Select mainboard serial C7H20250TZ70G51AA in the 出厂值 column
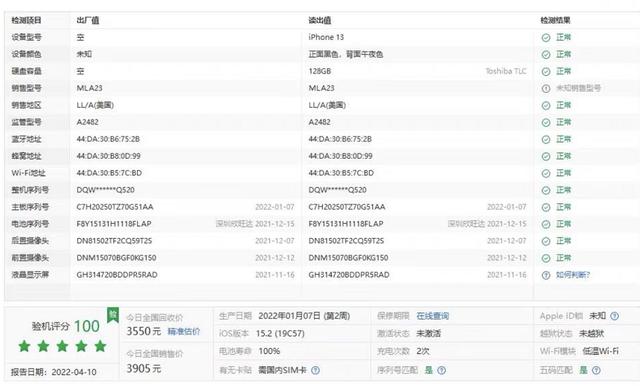Image resolution: width=640 pixels, height=386 pixels. coord(115,207)
